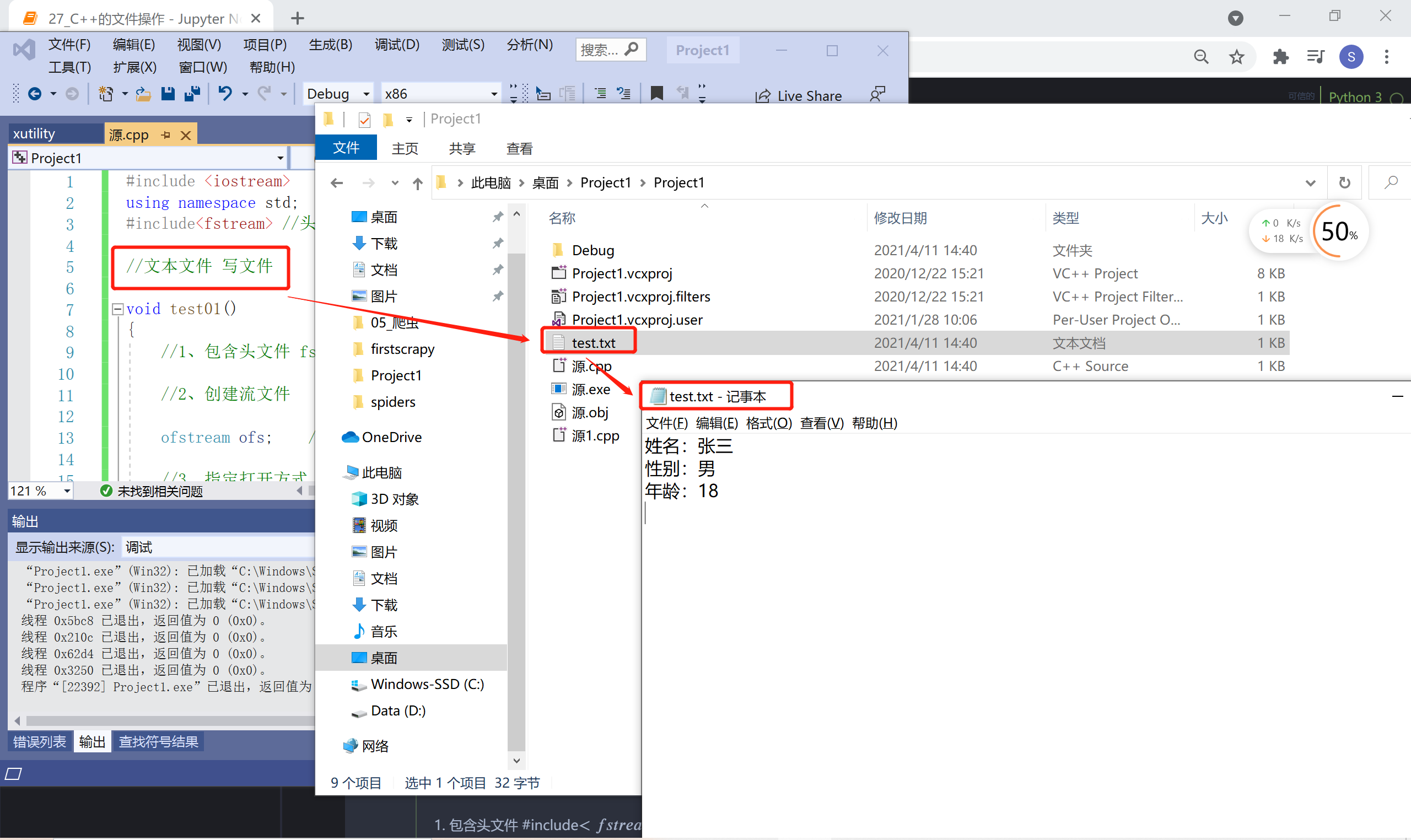Click the Explorer search magnifier icon
1411x840 pixels.
pyautogui.click(x=1391, y=182)
